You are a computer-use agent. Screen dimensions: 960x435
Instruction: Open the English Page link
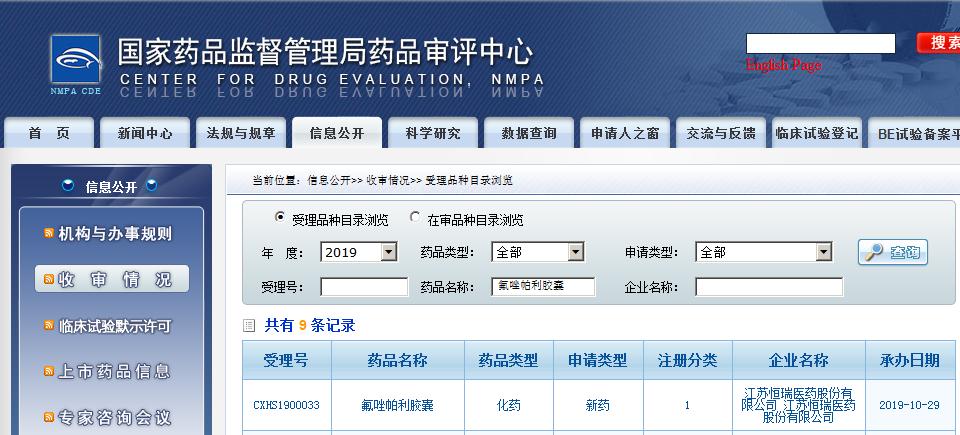coord(783,65)
